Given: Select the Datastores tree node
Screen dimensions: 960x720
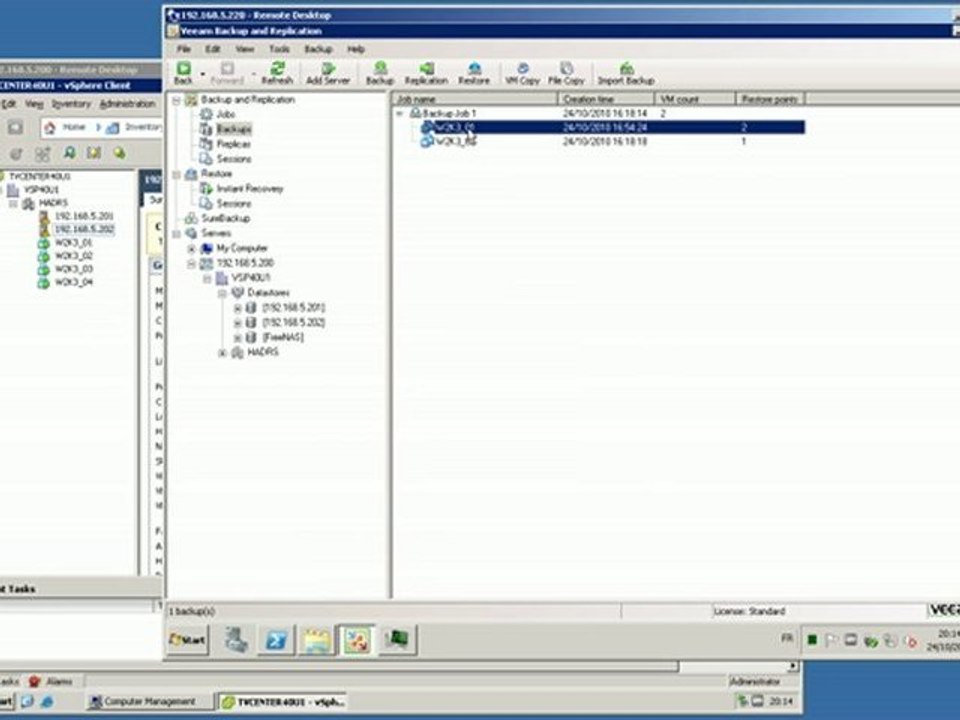Looking at the screenshot, I should (x=268, y=293).
